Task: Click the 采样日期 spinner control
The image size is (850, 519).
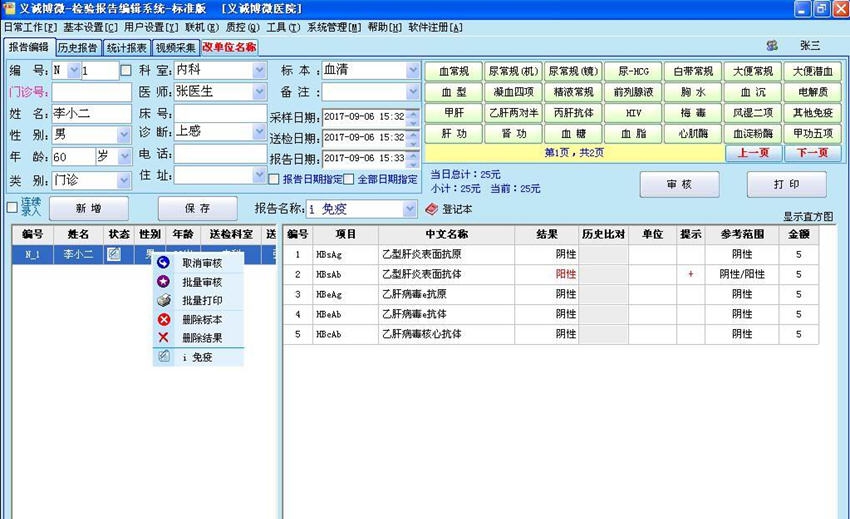Action: (414, 117)
